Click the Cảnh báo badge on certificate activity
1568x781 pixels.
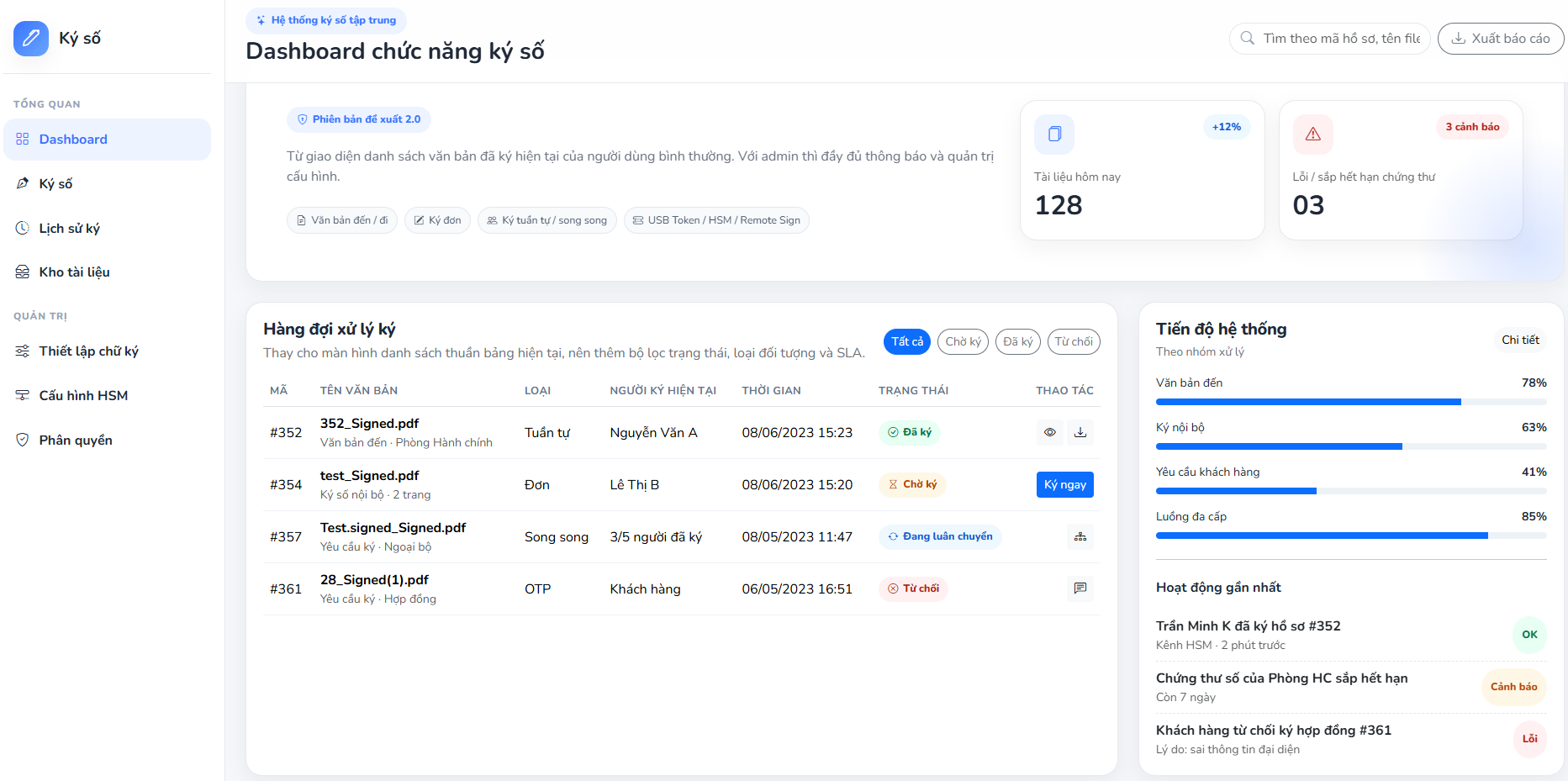click(x=1513, y=687)
